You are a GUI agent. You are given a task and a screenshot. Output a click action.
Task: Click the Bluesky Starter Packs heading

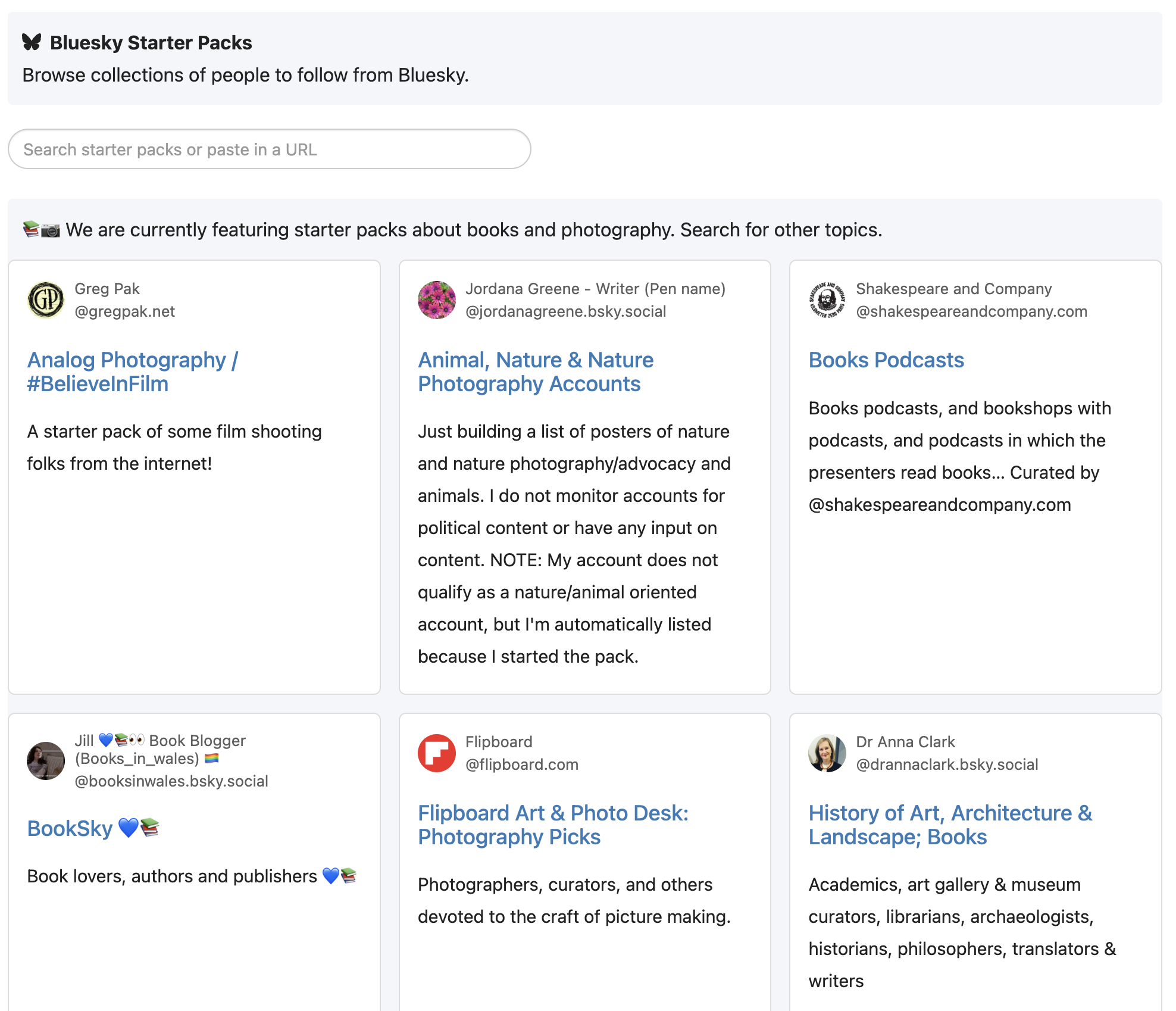coord(151,43)
